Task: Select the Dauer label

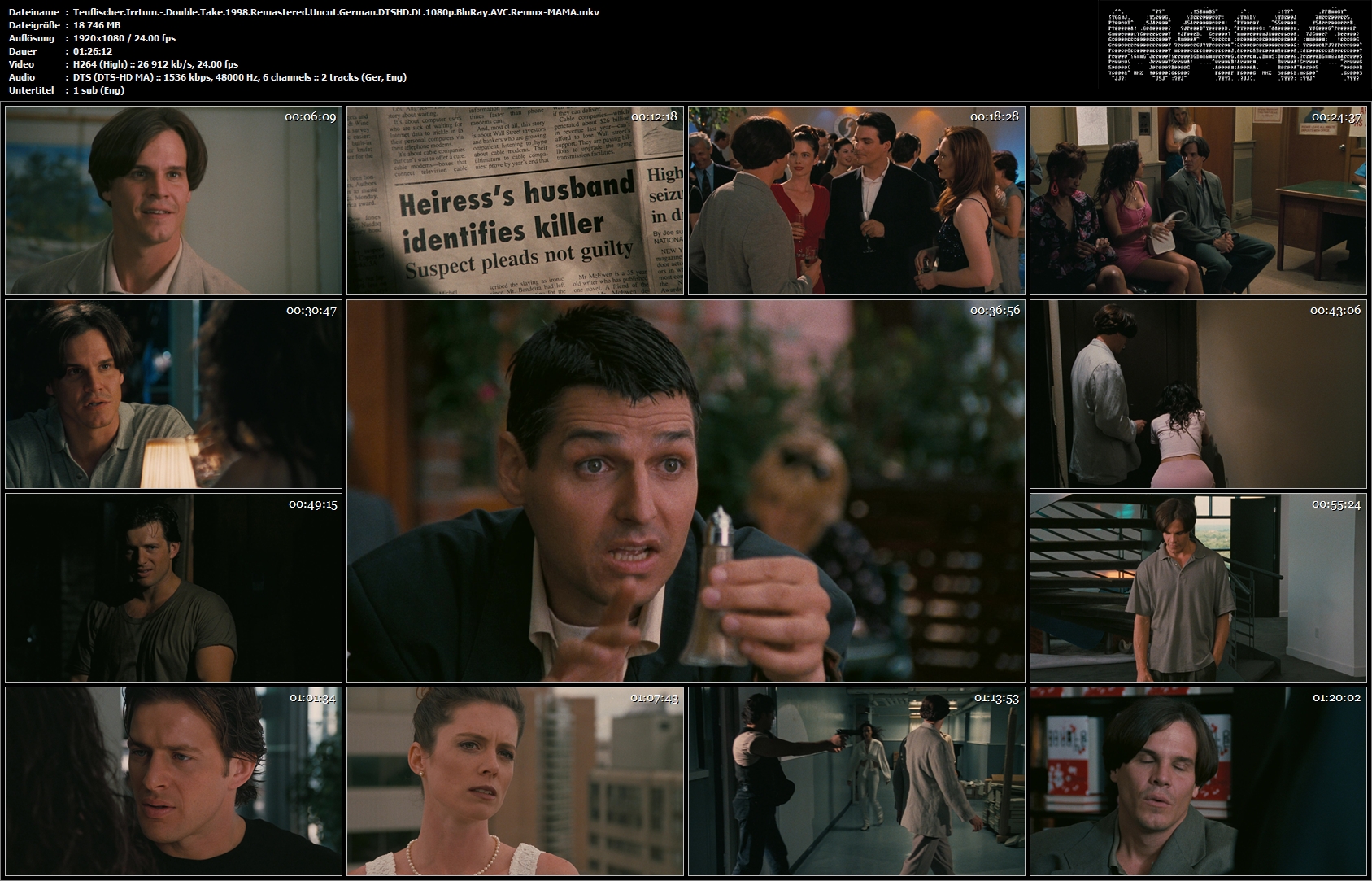Action: [x=23, y=51]
